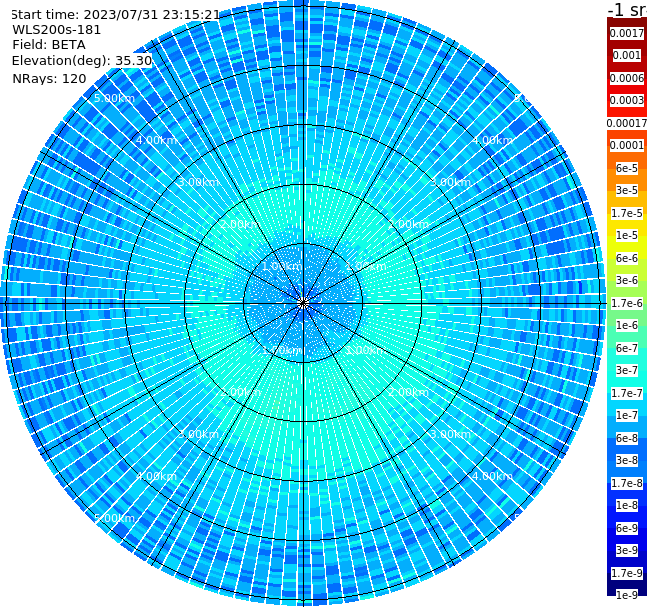Click the 1.7e-7 colorbar label

tap(627, 393)
